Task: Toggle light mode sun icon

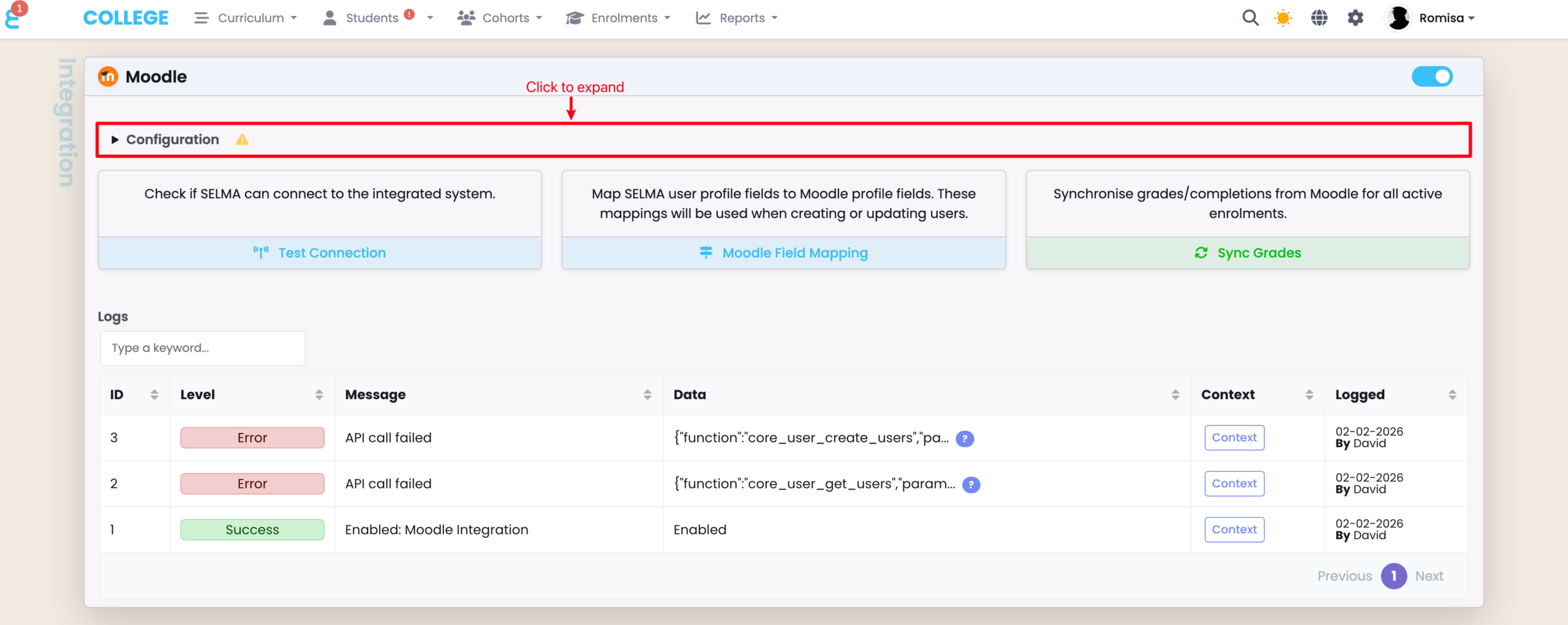Action: (1283, 18)
